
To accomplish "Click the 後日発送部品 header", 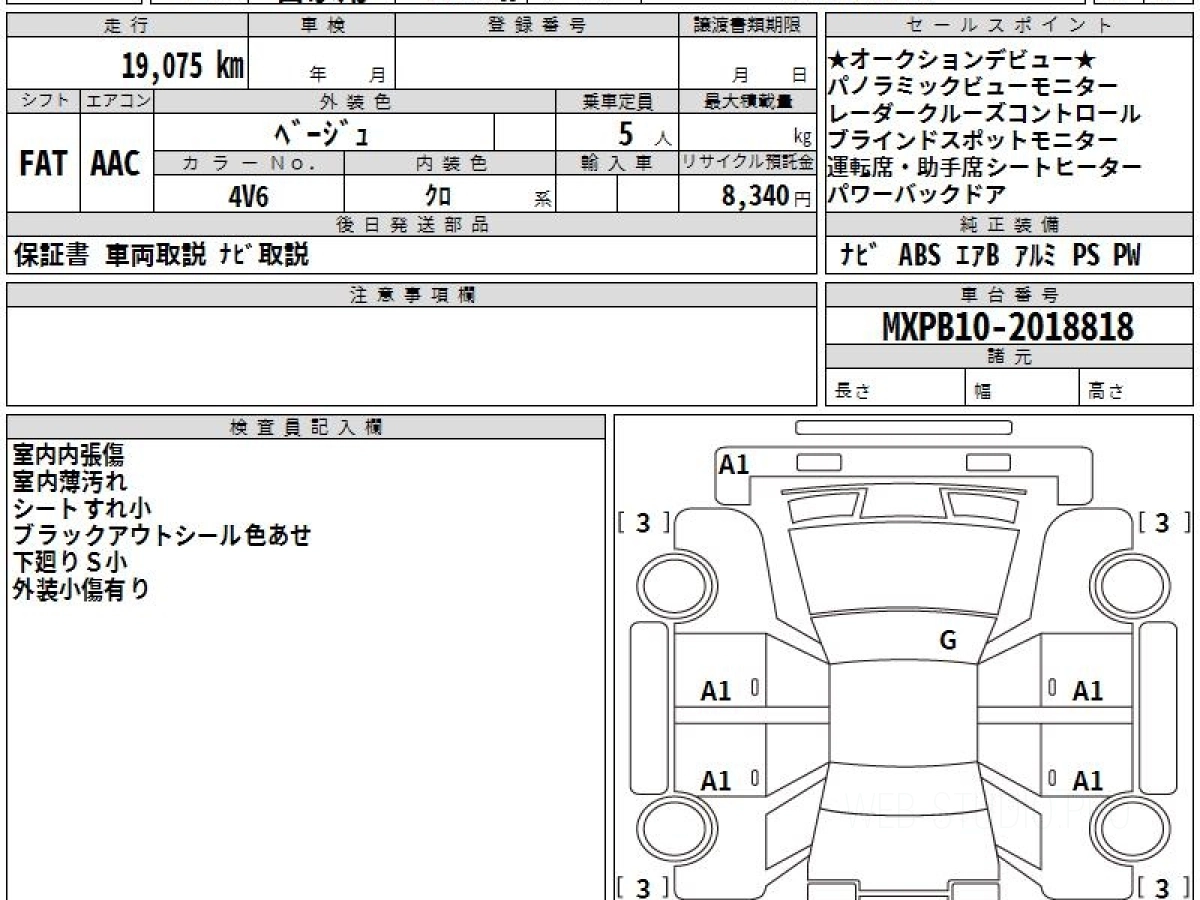I will [411, 225].
